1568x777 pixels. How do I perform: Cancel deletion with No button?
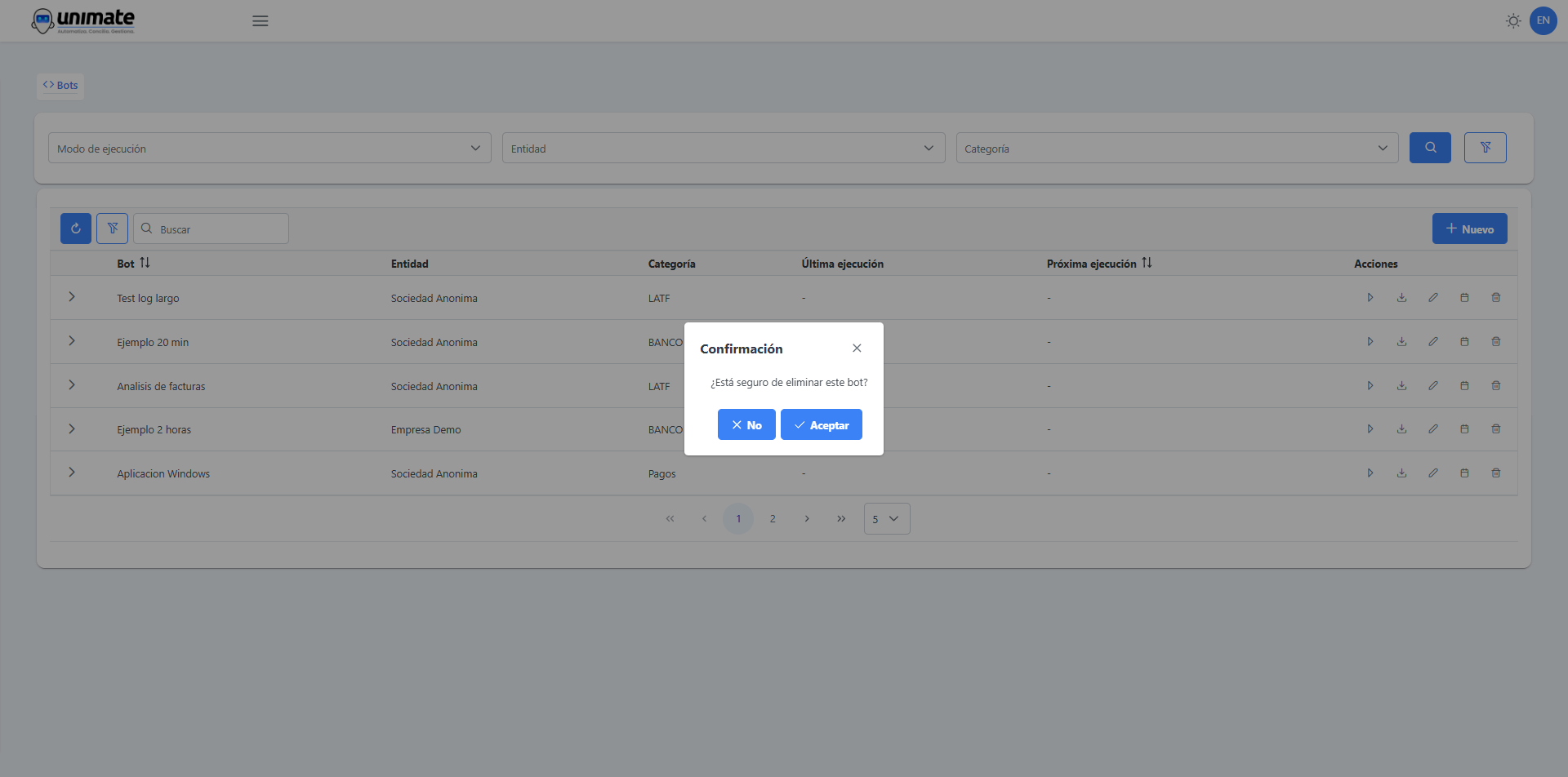[x=746, y=425]
